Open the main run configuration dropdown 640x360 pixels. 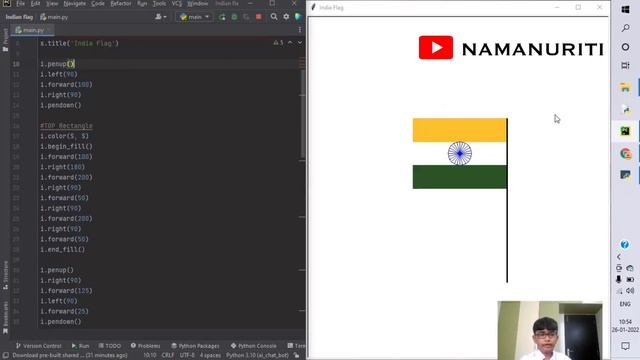tap(195, 17)
